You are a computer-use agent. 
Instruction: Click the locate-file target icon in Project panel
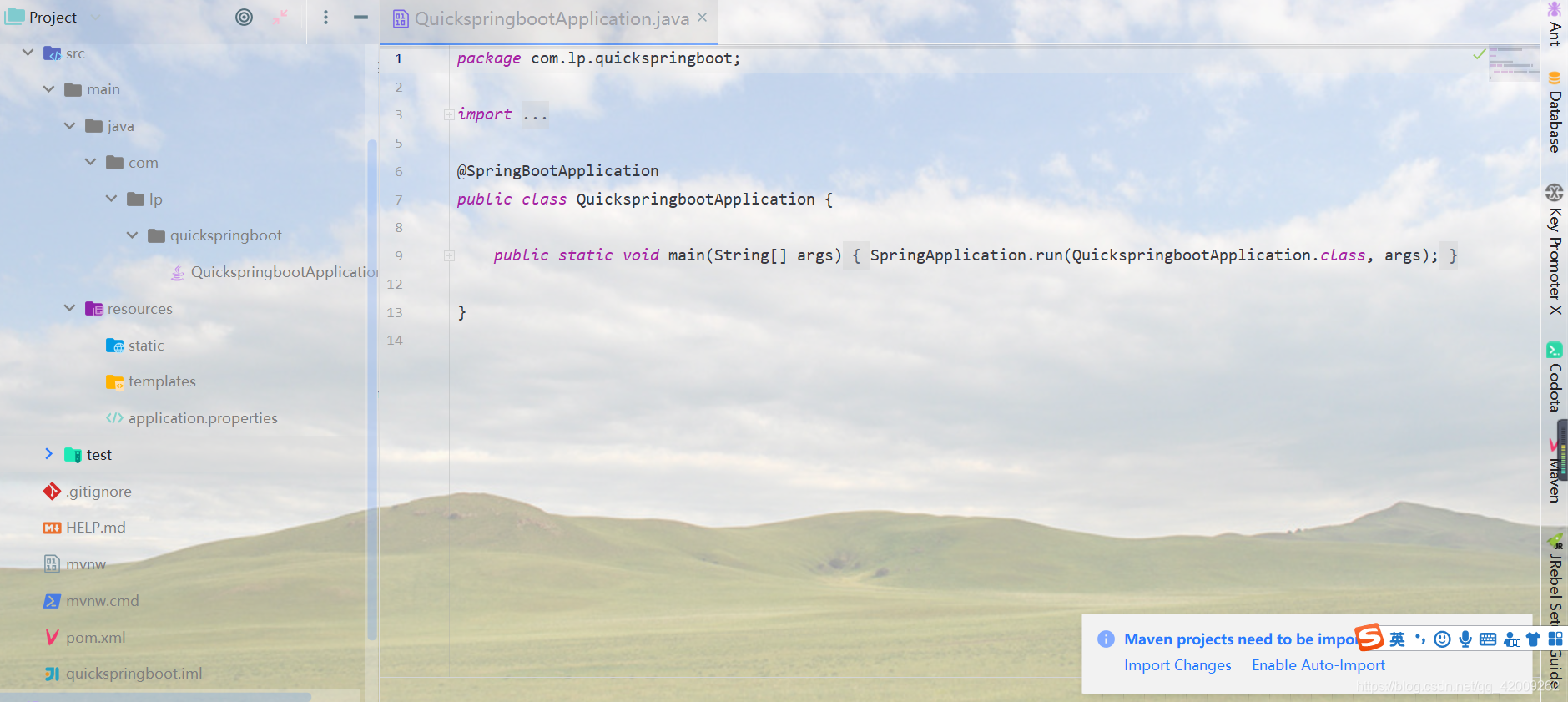[244, 17]
